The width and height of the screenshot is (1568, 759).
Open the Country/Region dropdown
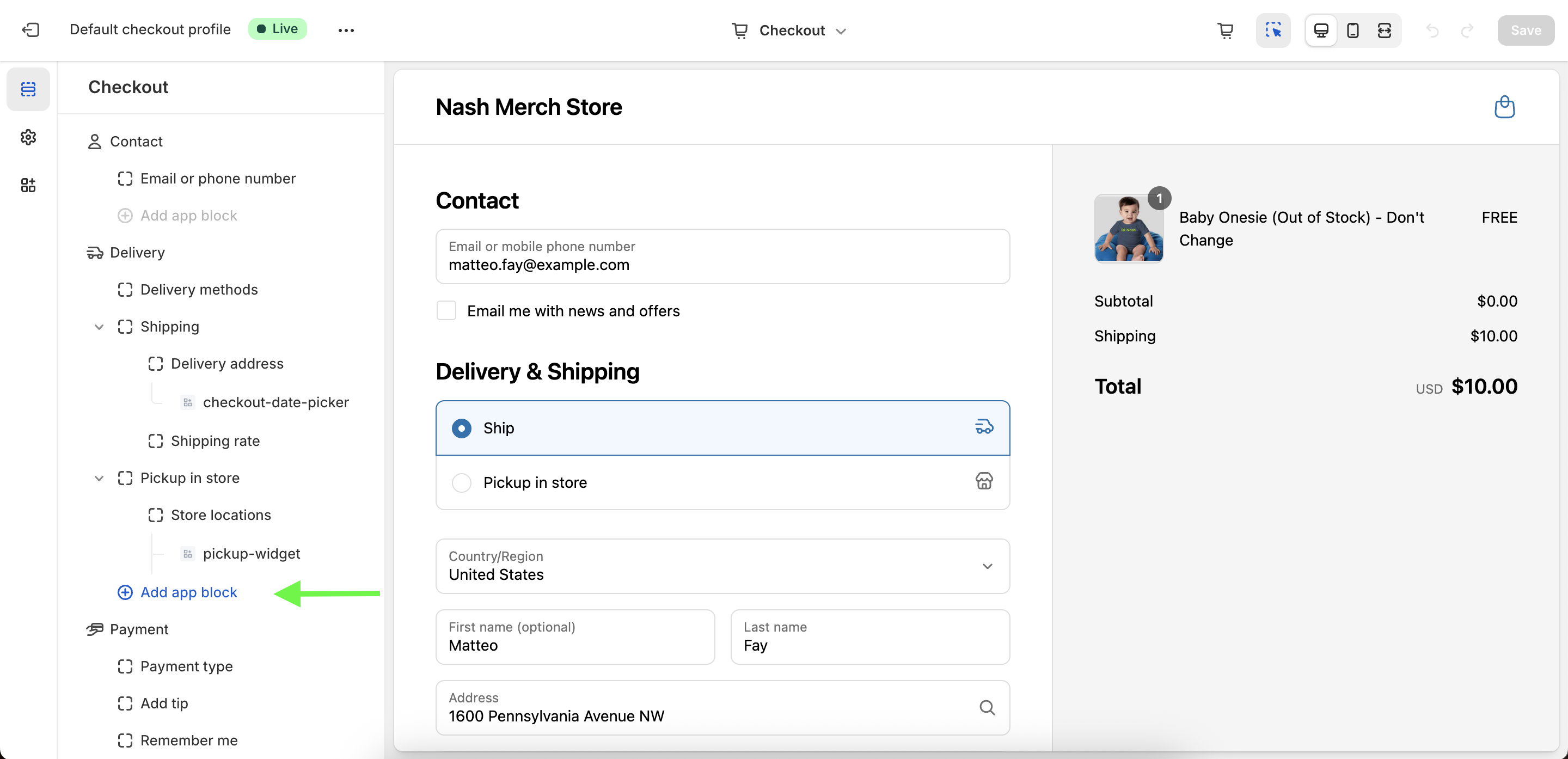click(722, 566)
